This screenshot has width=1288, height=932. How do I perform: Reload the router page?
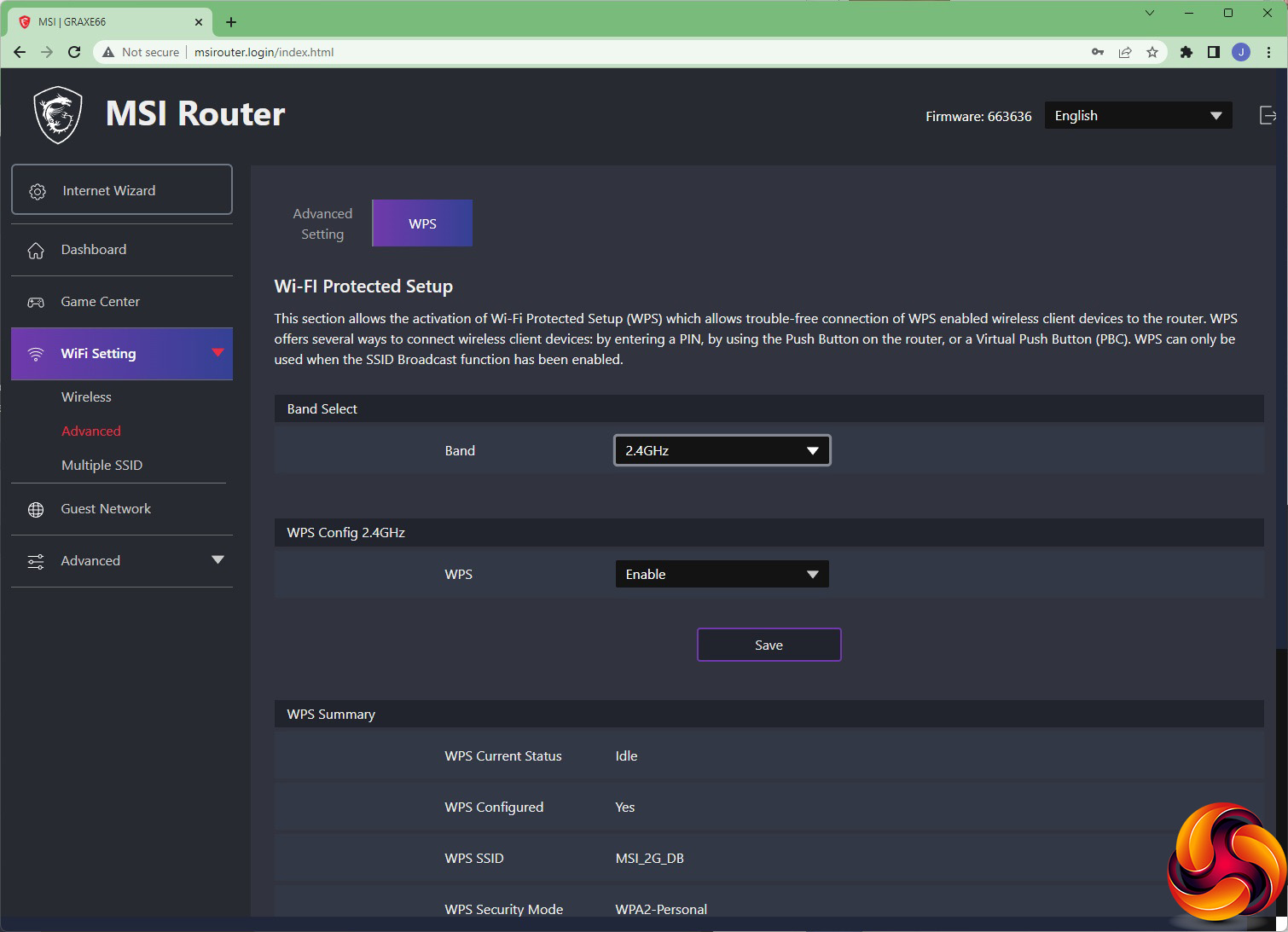pos(74,52)
